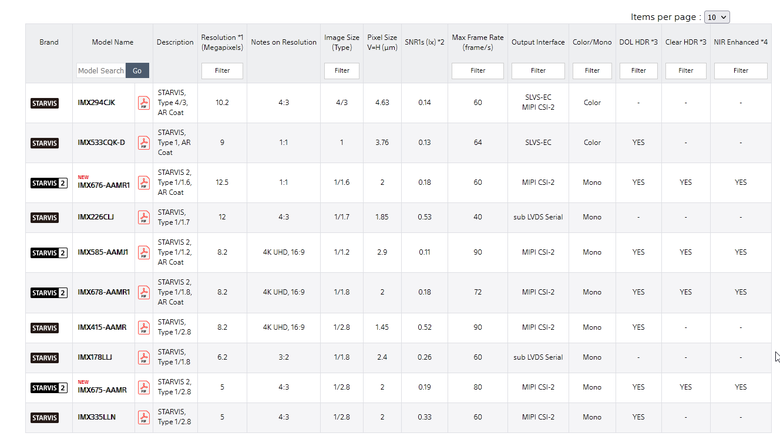Select model name IMX678-AAMR1
Image resolution: width=780 pixels, height=443 pixels.
pos(103,292)
